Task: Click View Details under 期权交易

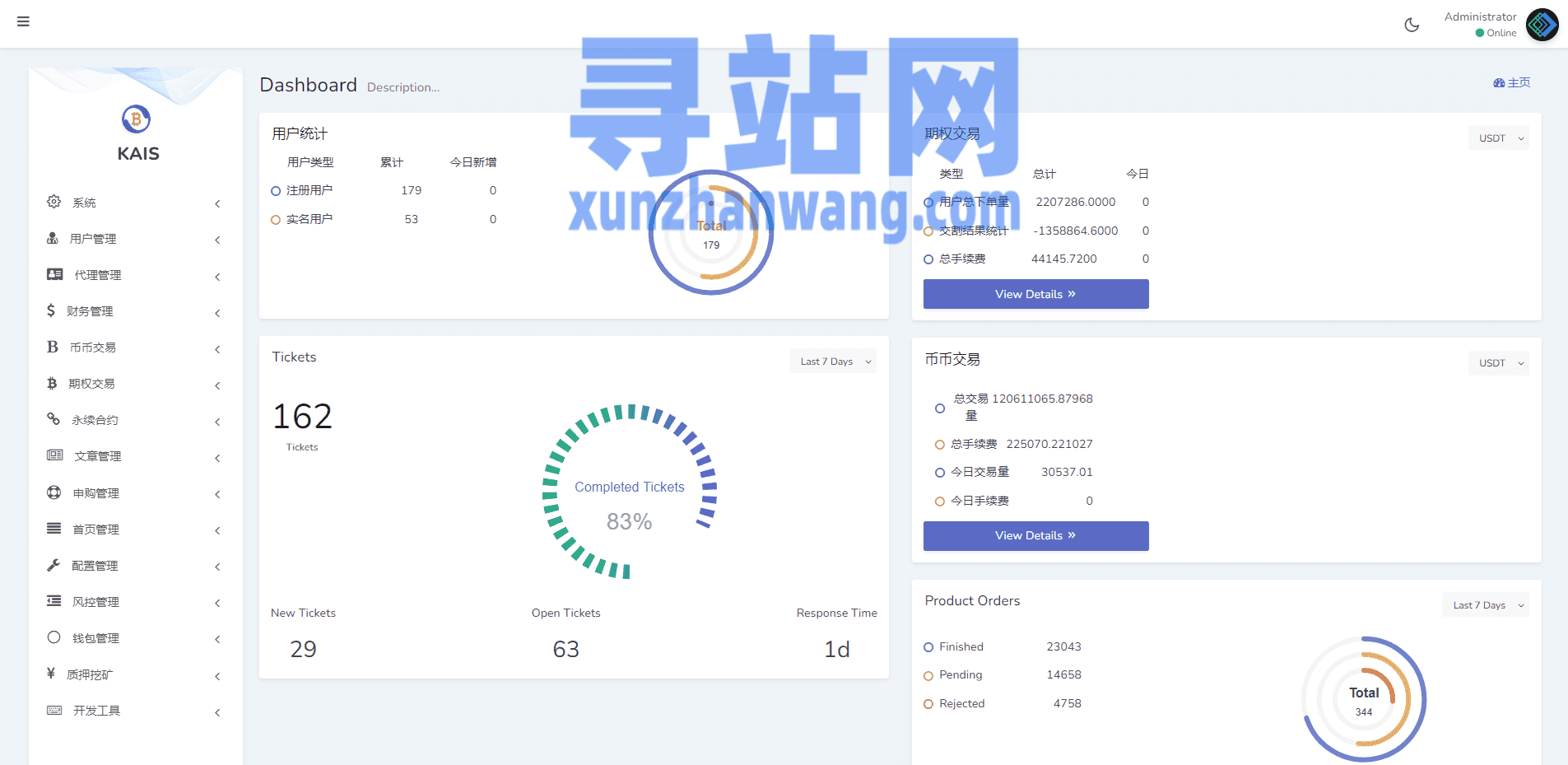Action: click(1035, 294)
